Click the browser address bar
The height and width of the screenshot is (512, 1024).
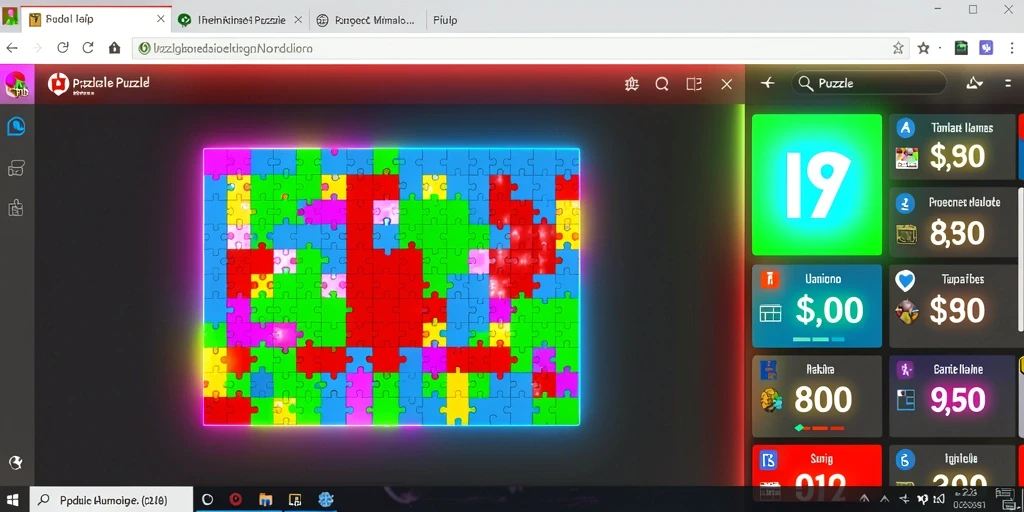520,48
